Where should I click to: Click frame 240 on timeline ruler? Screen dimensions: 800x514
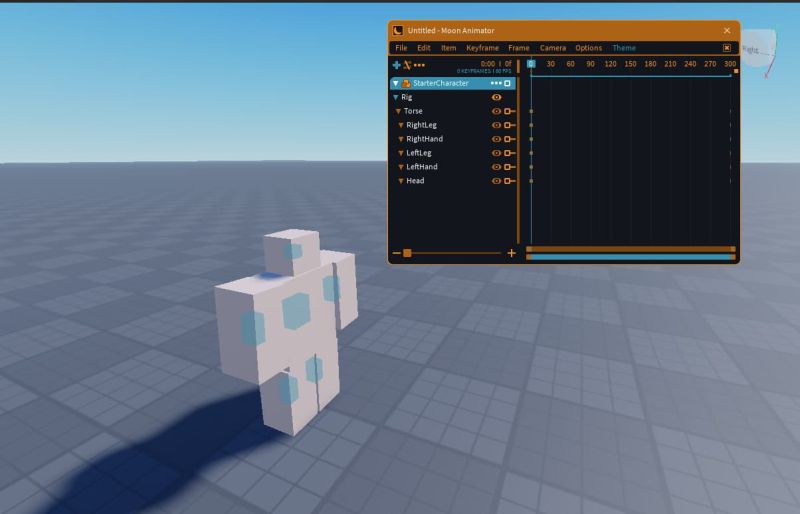coord(690,64)
